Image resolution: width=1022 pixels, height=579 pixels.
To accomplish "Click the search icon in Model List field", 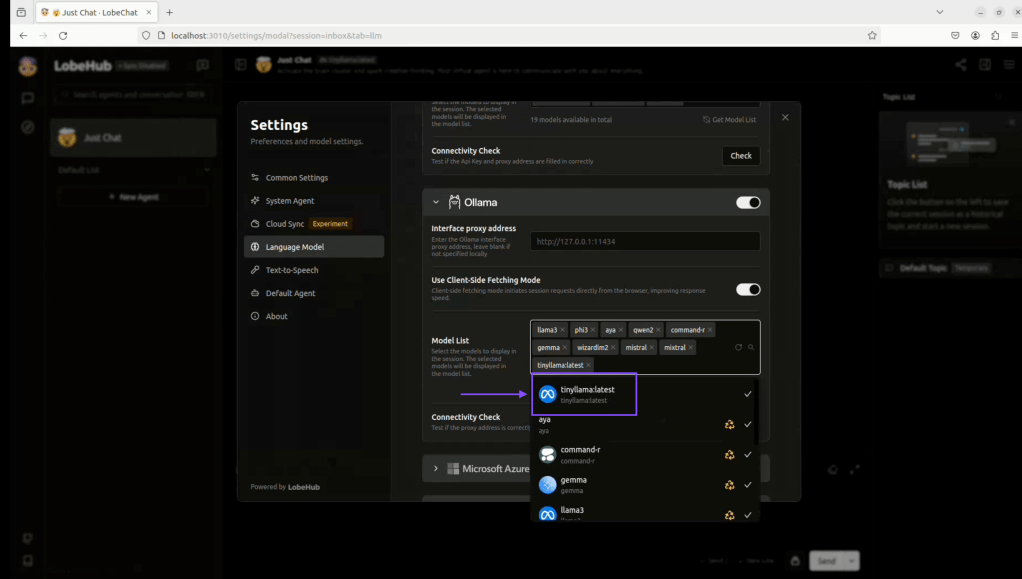I will click(751, 348).
